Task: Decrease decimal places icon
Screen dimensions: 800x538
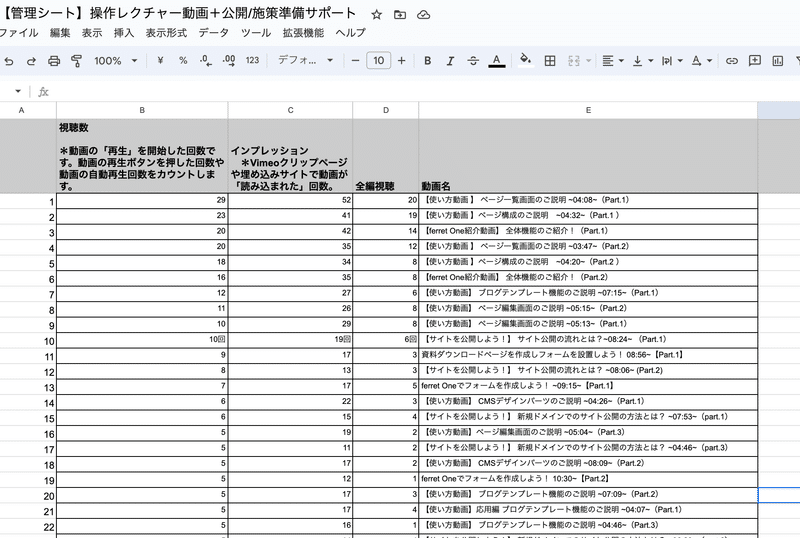Action: click(x=206, y=60)
